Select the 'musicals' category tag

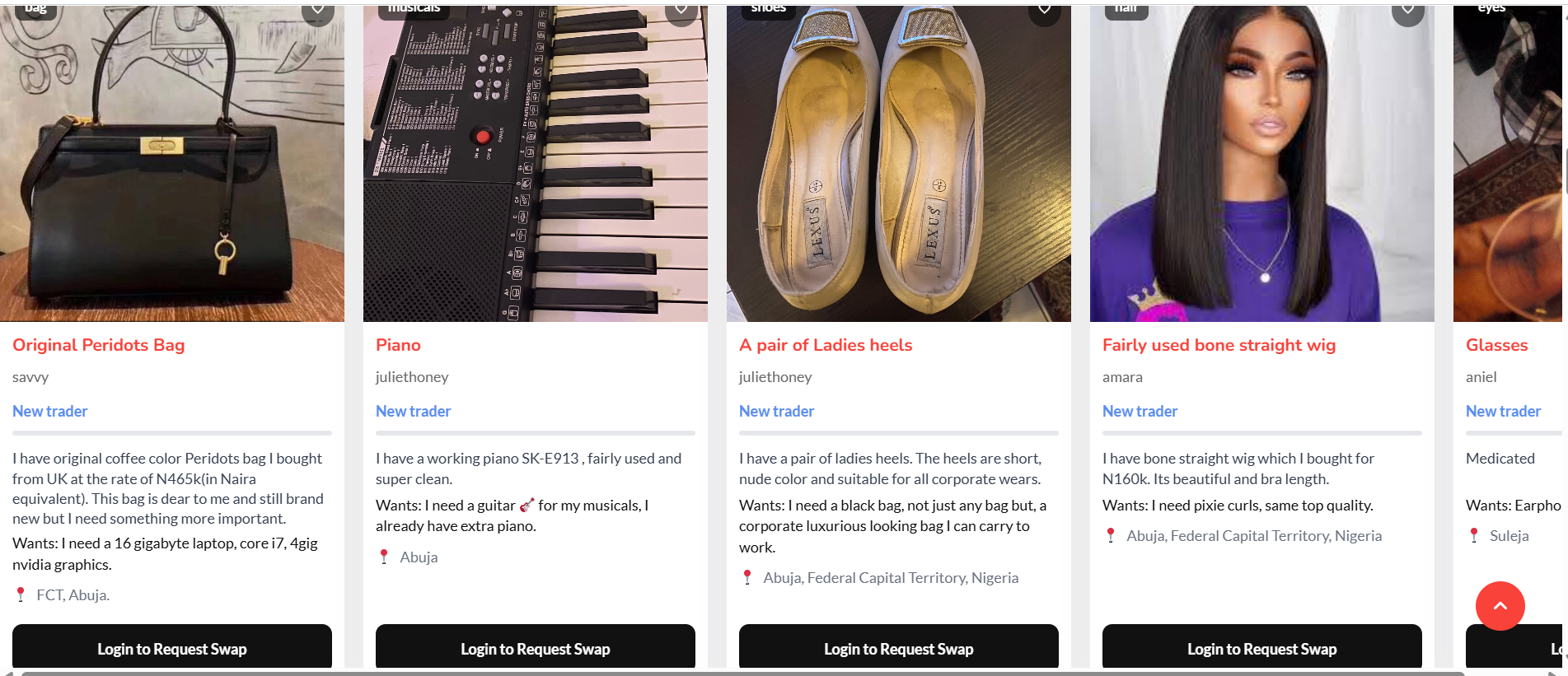(x=414, y=8)
